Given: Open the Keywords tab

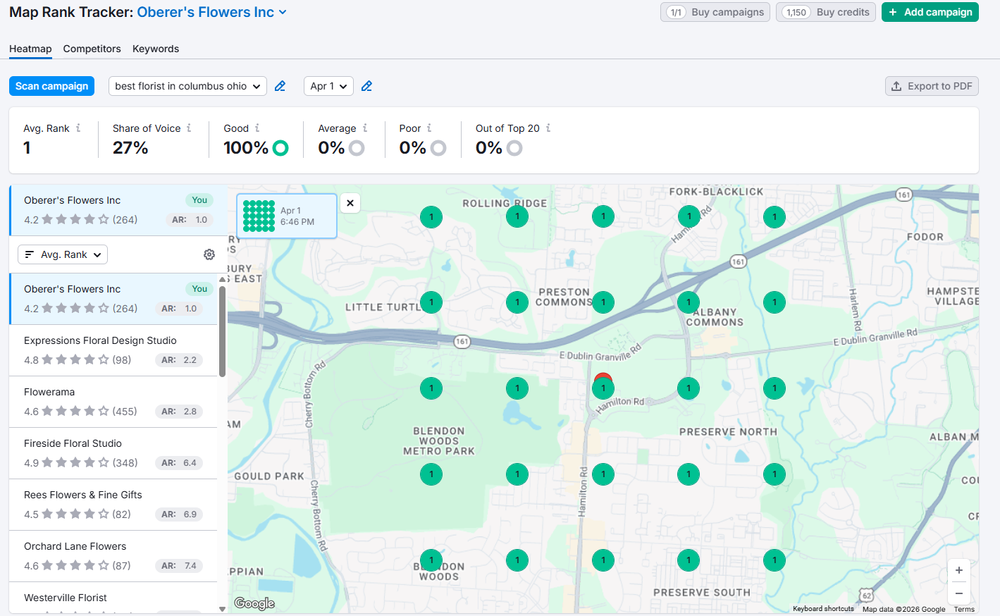Looking at the screenshot, I should pyautogui.click(x=155, y=48).
